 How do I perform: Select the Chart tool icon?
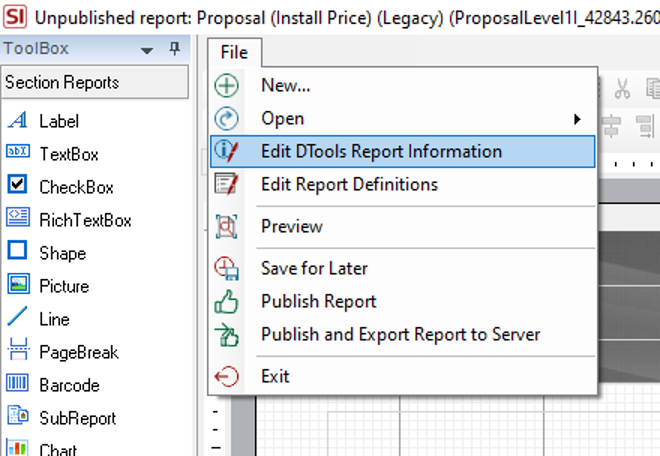click(x=18, y=448)
